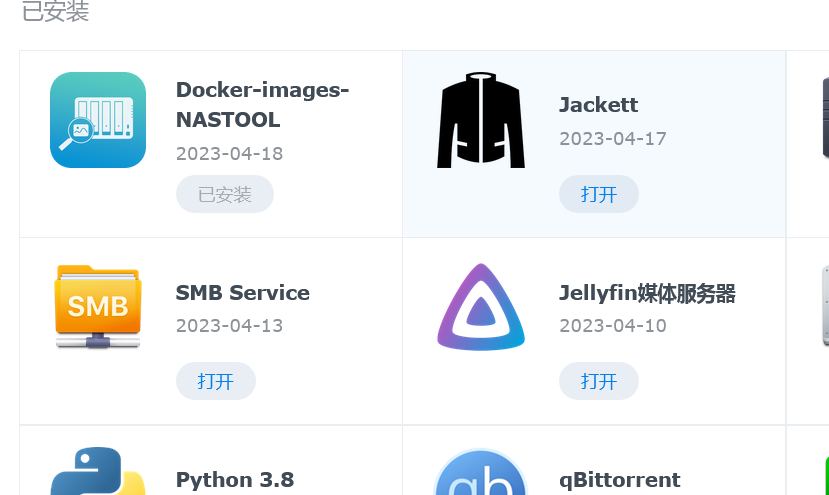Click the Jellyfin date 2023-04-10
Viewport: 829px width, 495px height.
point(613,326)
